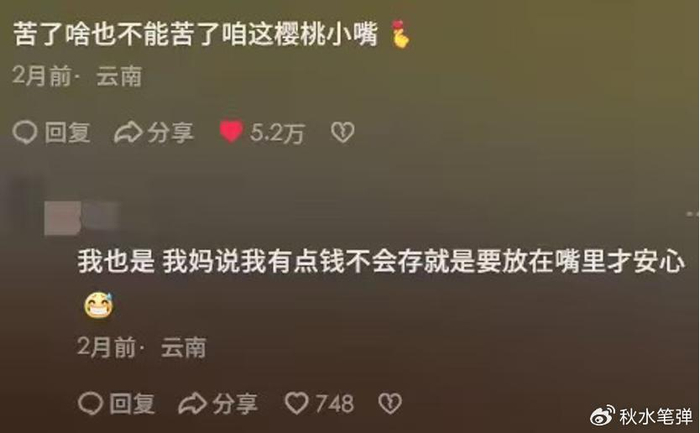The image size is (700, 433).
Task: Tap the 5.2万 like count
Action: (x=277, y=133)
